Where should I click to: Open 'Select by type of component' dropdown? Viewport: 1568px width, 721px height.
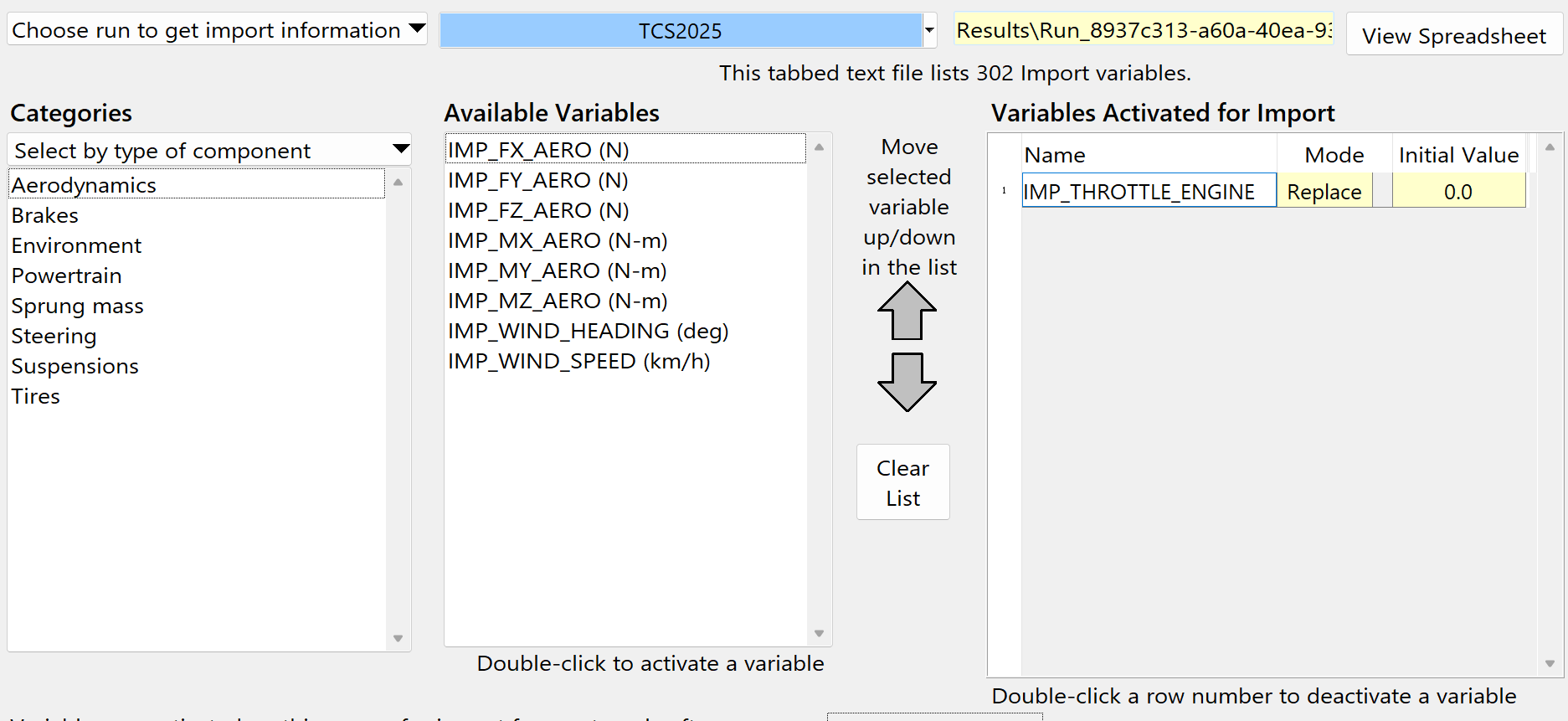[x=209, y=151]
